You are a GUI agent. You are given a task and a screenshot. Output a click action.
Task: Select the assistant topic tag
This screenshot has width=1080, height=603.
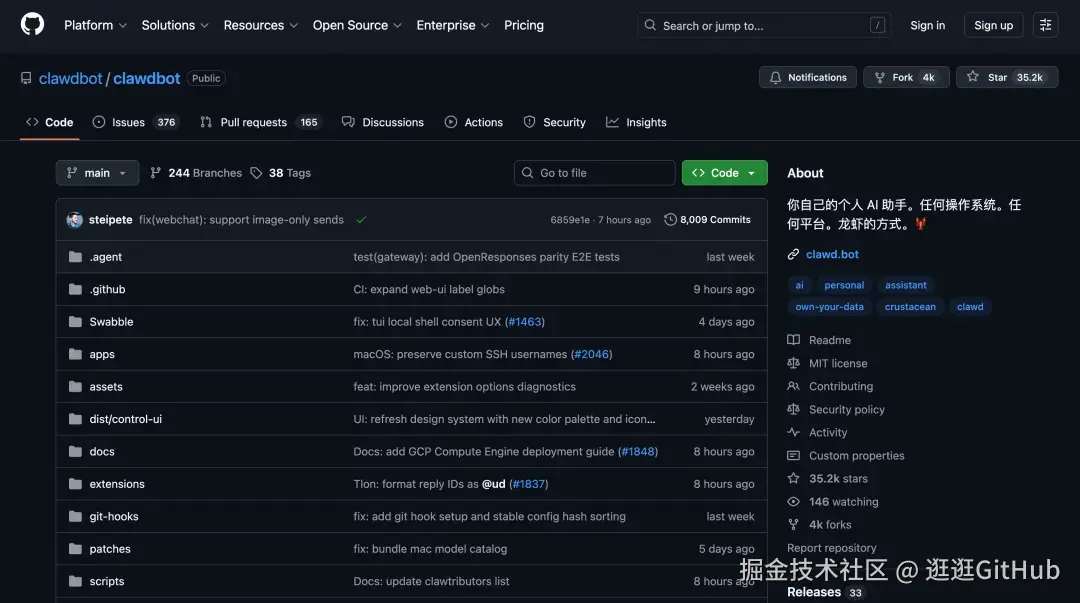pyautogui.click(x=906, y=285)
